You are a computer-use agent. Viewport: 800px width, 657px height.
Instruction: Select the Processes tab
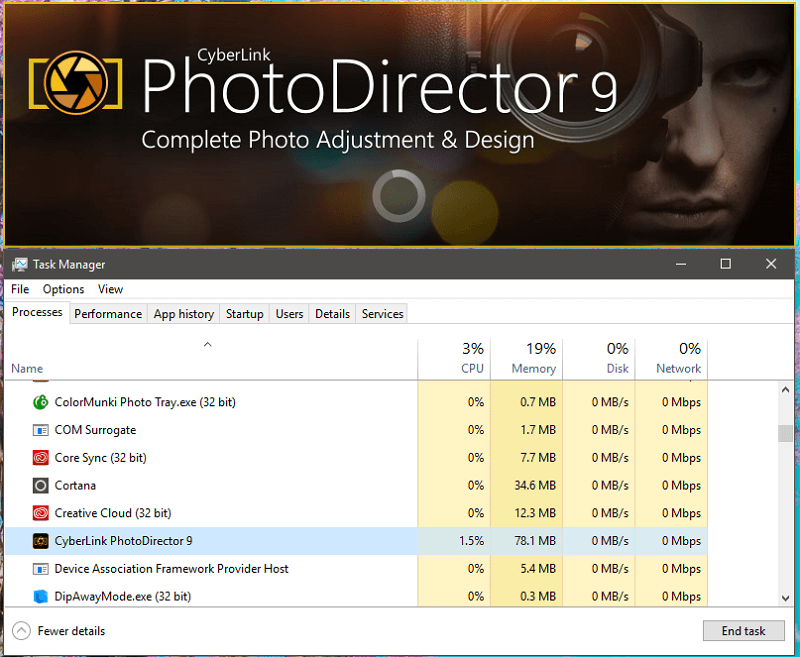click(x=37, y=312)
